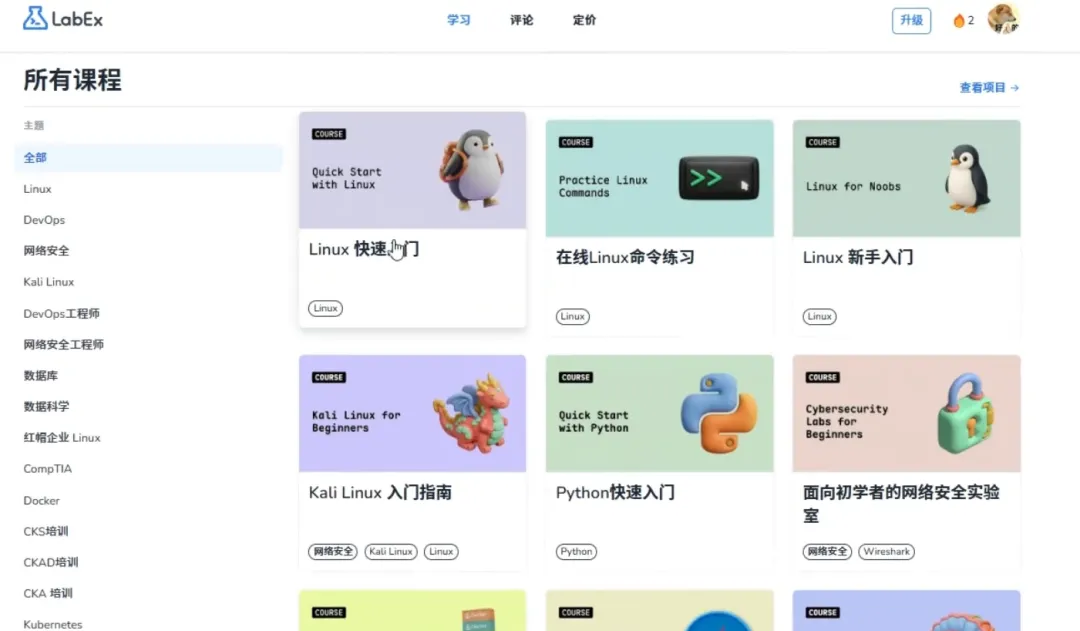Viewport: 1080px width, 631px height.
Task: Click the Python tag under Python快速入门
Action: click(576, 551)
